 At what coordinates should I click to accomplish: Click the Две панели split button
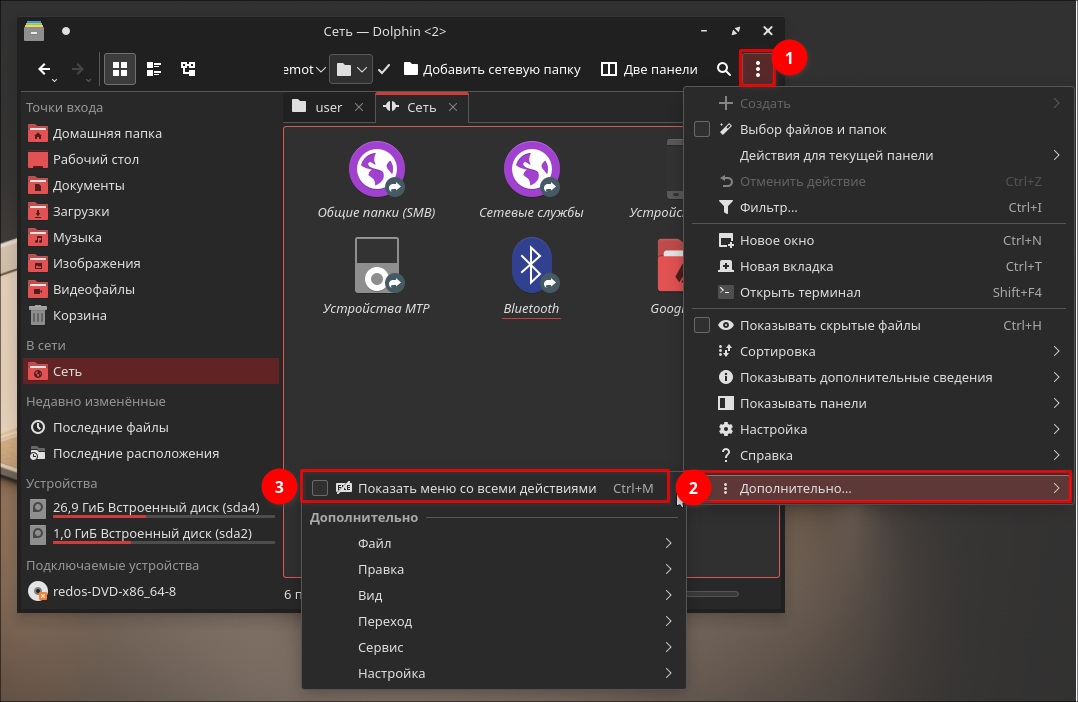[649, 69]
